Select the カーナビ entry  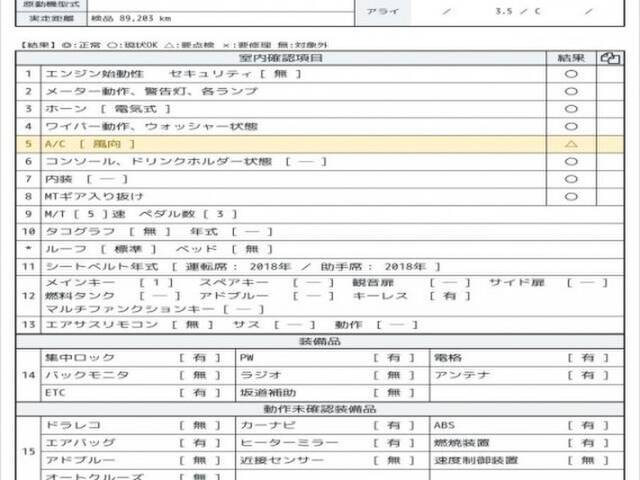(x=327, y=425)
